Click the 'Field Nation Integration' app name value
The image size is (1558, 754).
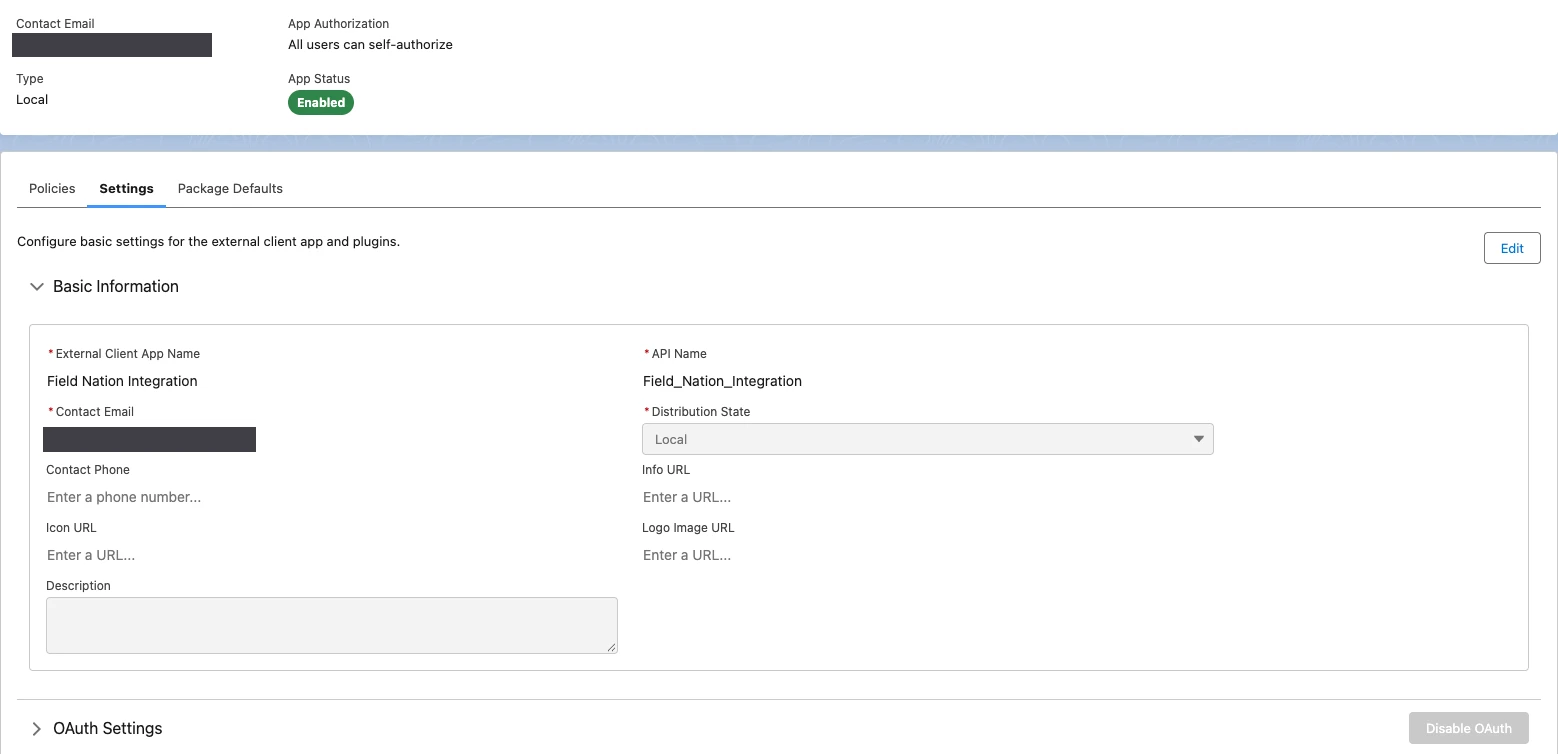(x=122, y=381)
